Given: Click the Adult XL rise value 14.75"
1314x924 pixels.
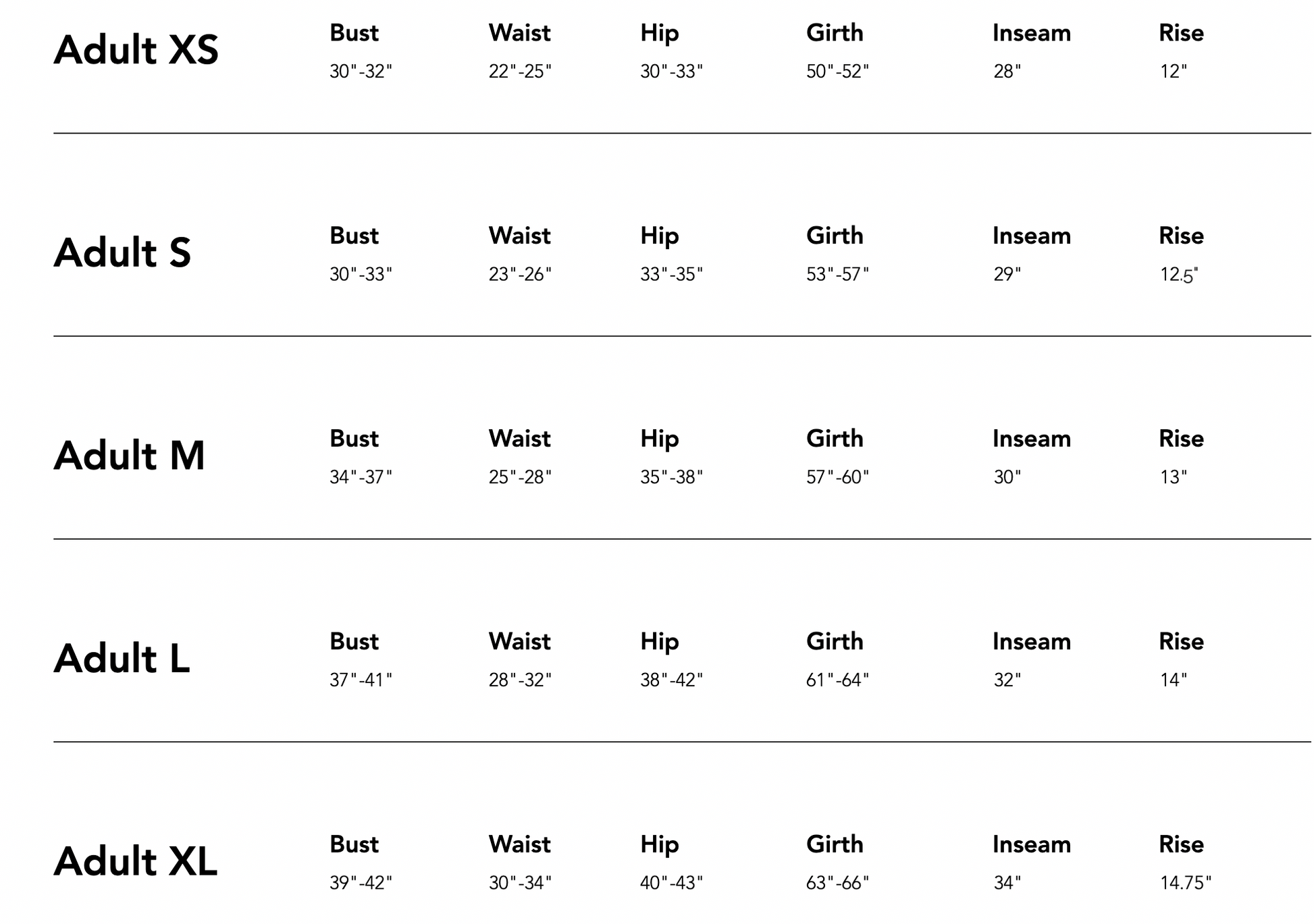Looking at the screenshot, I should click(x=1185, y=883).
